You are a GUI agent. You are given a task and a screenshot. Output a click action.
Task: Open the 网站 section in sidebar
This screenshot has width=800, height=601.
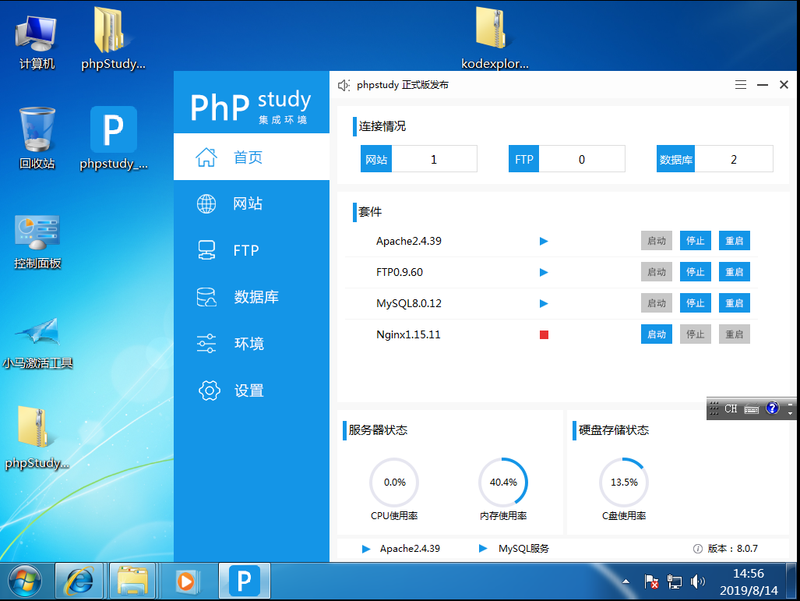coord(251,204)
